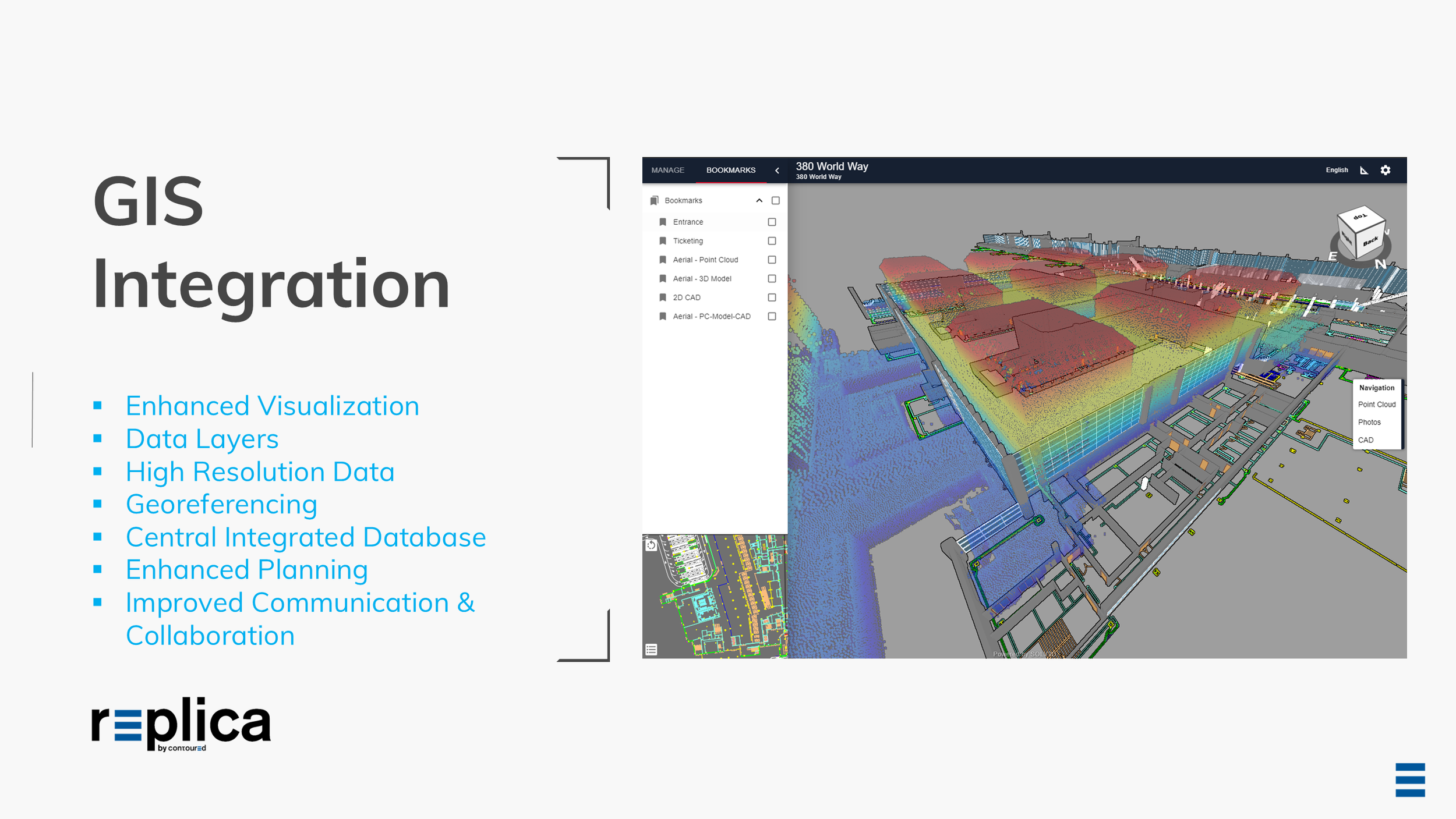Switch to the Manage tab
Screen dimensions: 1456x819
pos(667,170)
